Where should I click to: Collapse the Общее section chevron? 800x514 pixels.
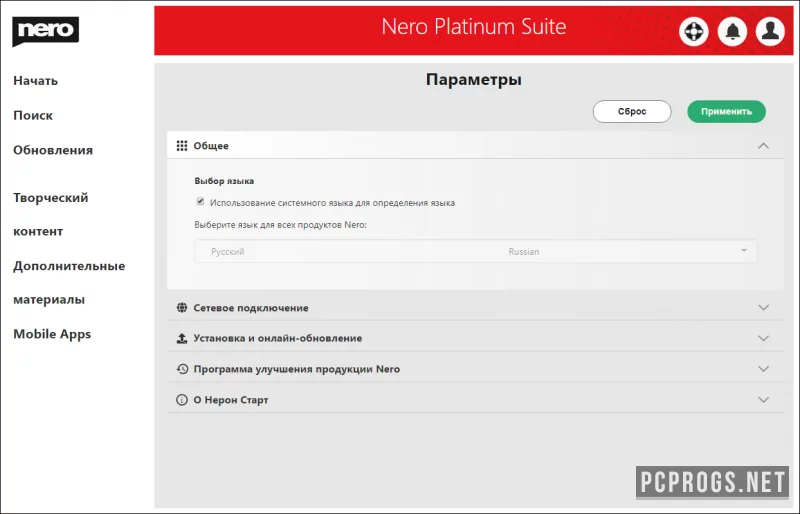[x=763, y=146]
